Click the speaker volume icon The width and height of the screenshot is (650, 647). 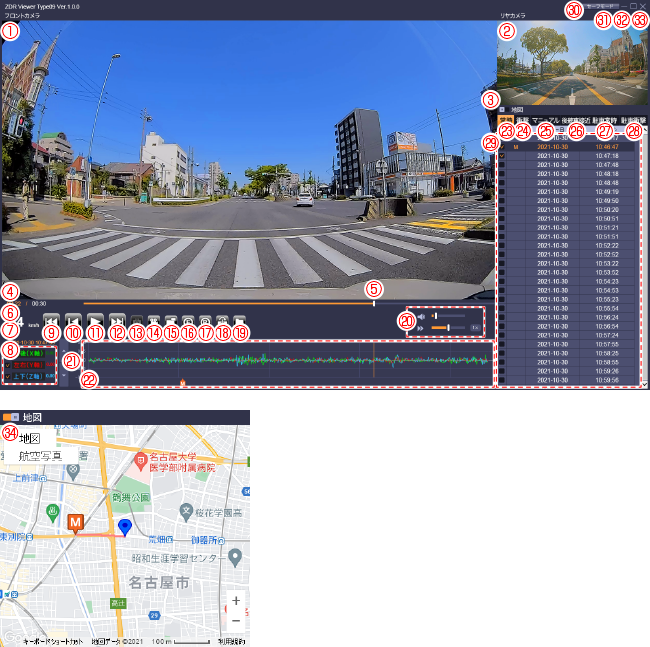pos(421,316)
